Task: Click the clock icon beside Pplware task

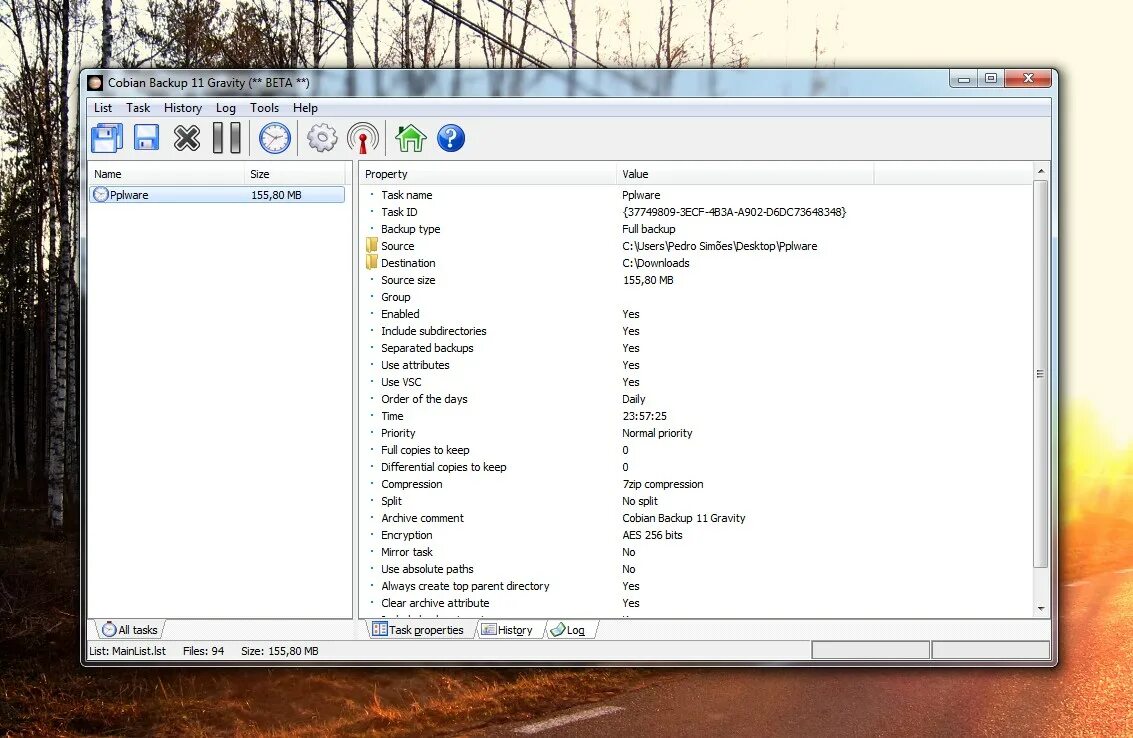Action: click(100, 194)
